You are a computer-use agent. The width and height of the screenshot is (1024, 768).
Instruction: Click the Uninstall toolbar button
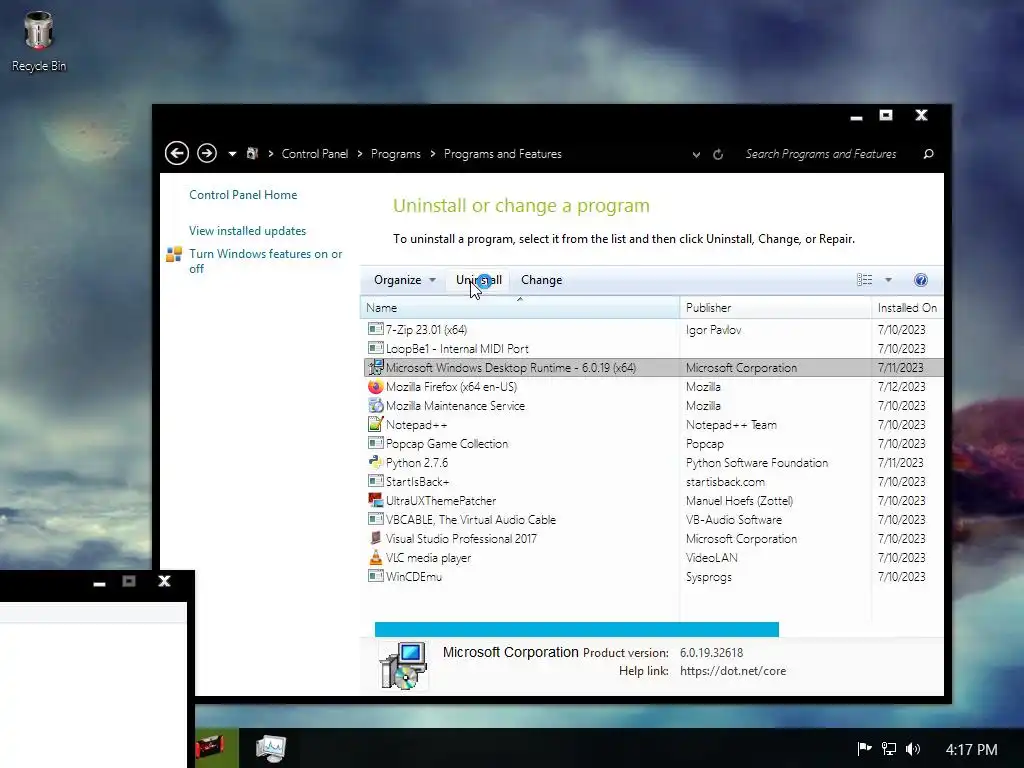point(479,280)
